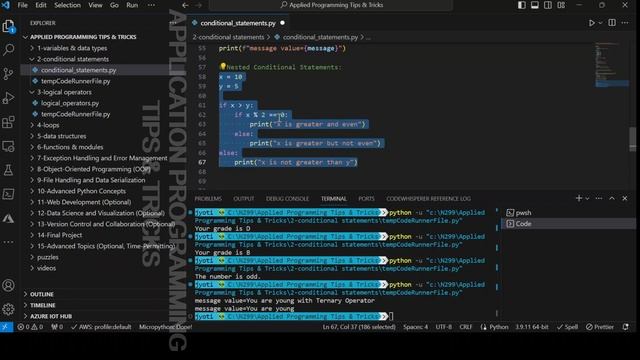Switch to the OUTPUT tab
Viewport: 640px width, 360px height.
[x=244, y=199]
